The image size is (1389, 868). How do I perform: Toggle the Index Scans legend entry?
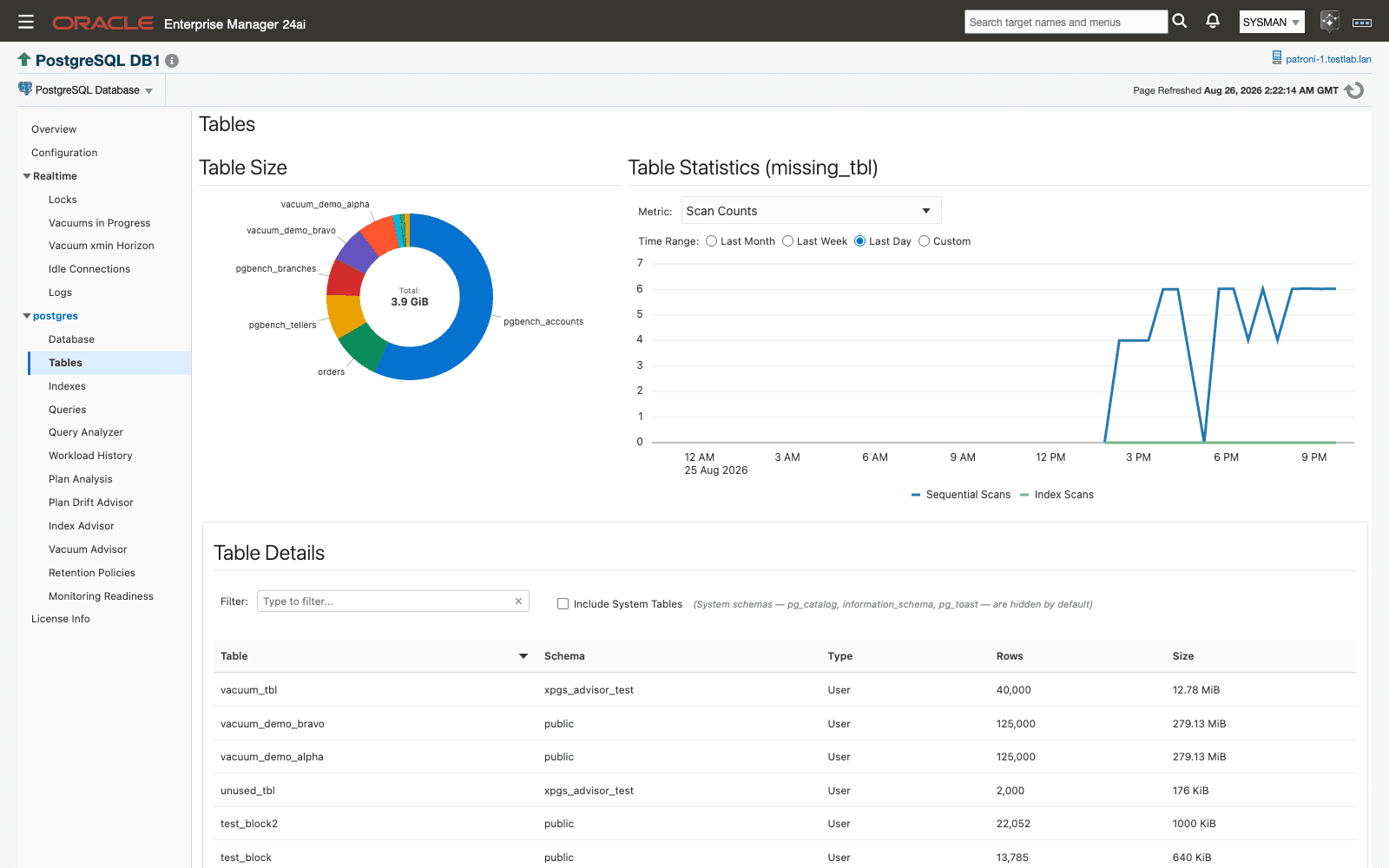(x=1057, y=495)
